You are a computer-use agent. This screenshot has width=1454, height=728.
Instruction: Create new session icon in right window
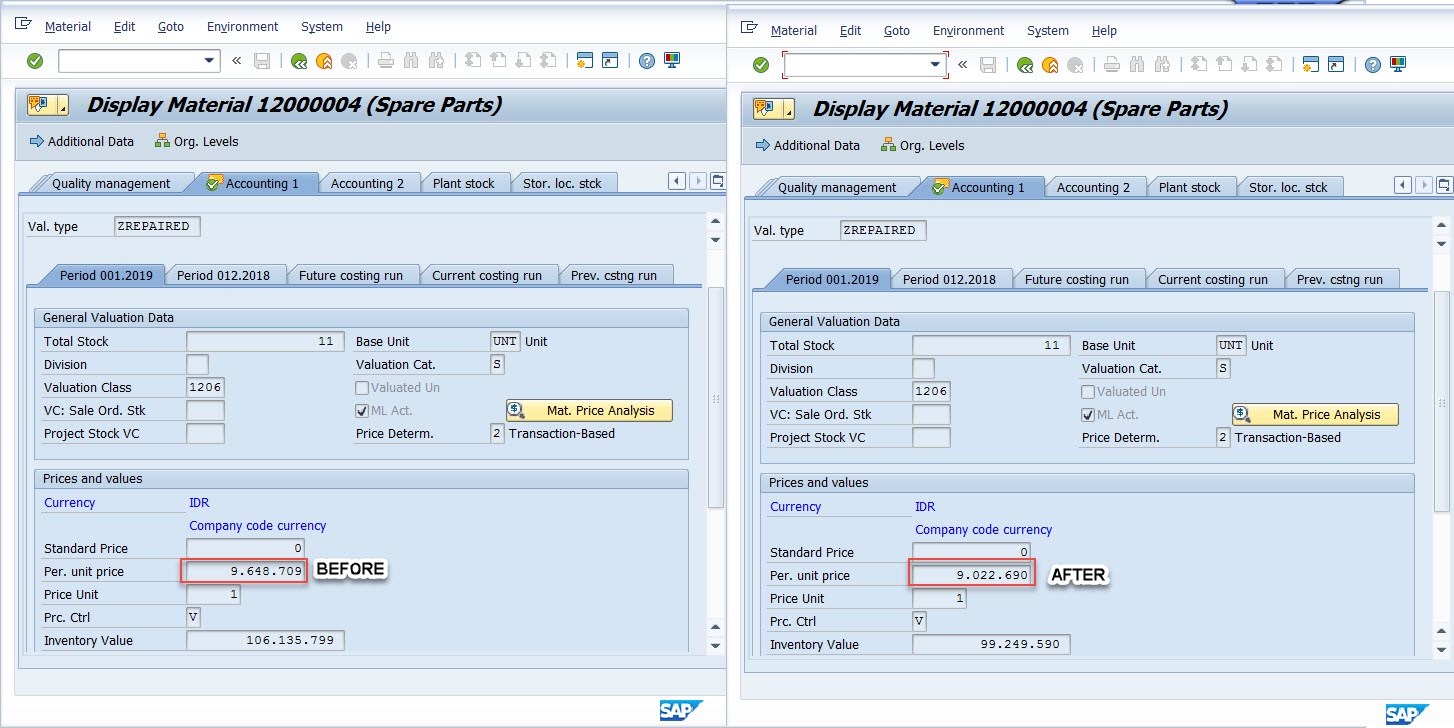[x=1310, y=65]
